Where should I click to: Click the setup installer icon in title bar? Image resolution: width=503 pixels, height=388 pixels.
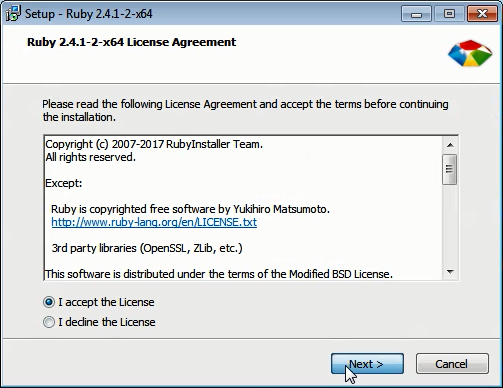click(x=13, y=14)
